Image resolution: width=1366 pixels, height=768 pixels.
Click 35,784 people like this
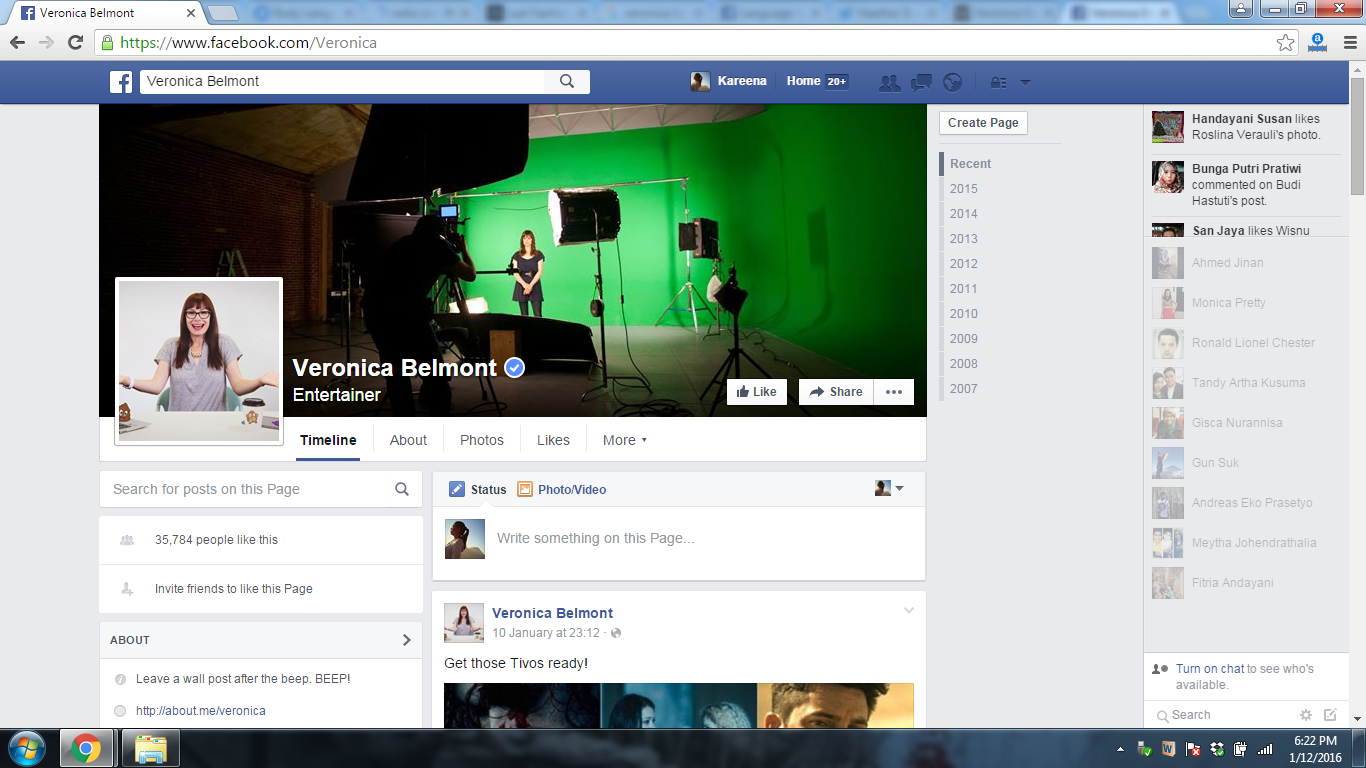[216, 540]
